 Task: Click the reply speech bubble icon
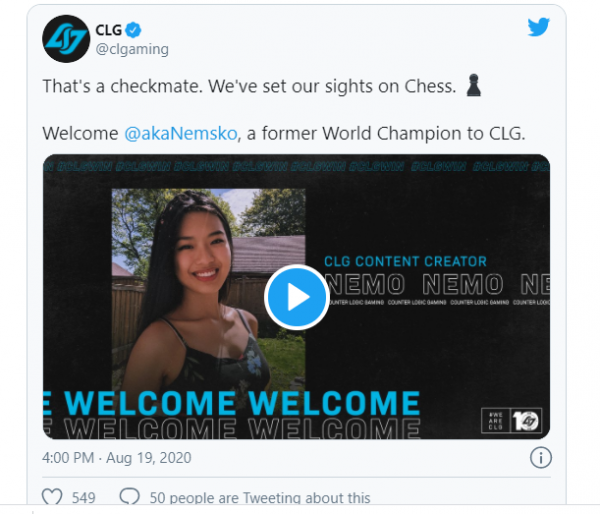(129, 496)
